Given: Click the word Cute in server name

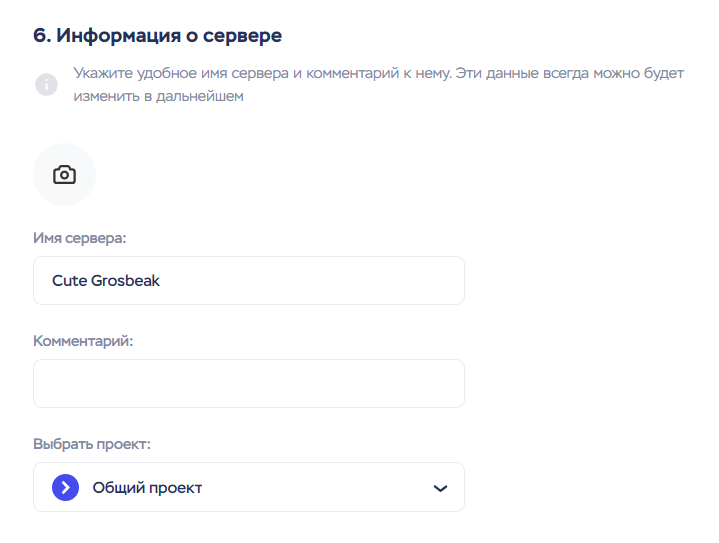Looking at the screenshot, I should [69, 281].
